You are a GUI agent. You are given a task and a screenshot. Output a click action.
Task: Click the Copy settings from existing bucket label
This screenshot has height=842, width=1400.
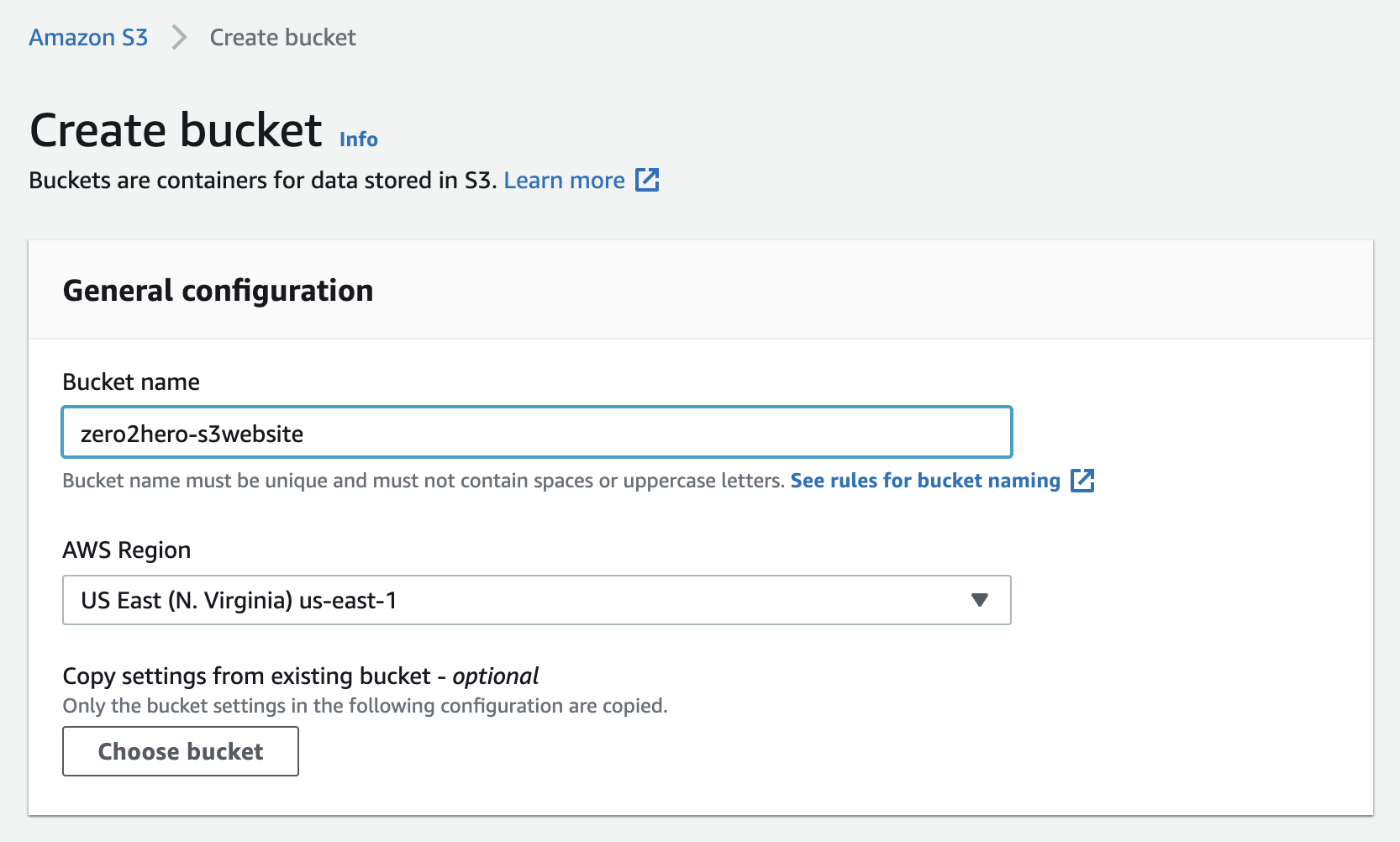click(x=301, y=676)
